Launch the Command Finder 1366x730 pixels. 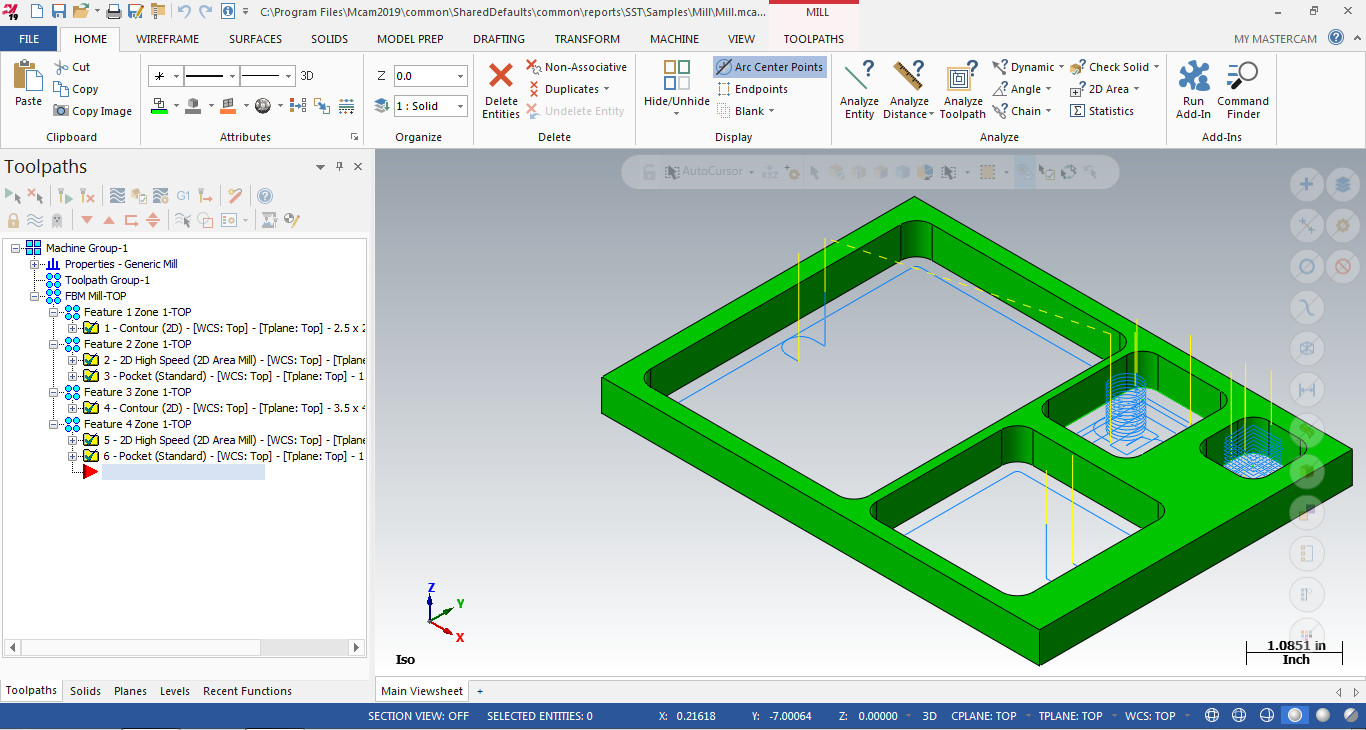(1242, 89)
